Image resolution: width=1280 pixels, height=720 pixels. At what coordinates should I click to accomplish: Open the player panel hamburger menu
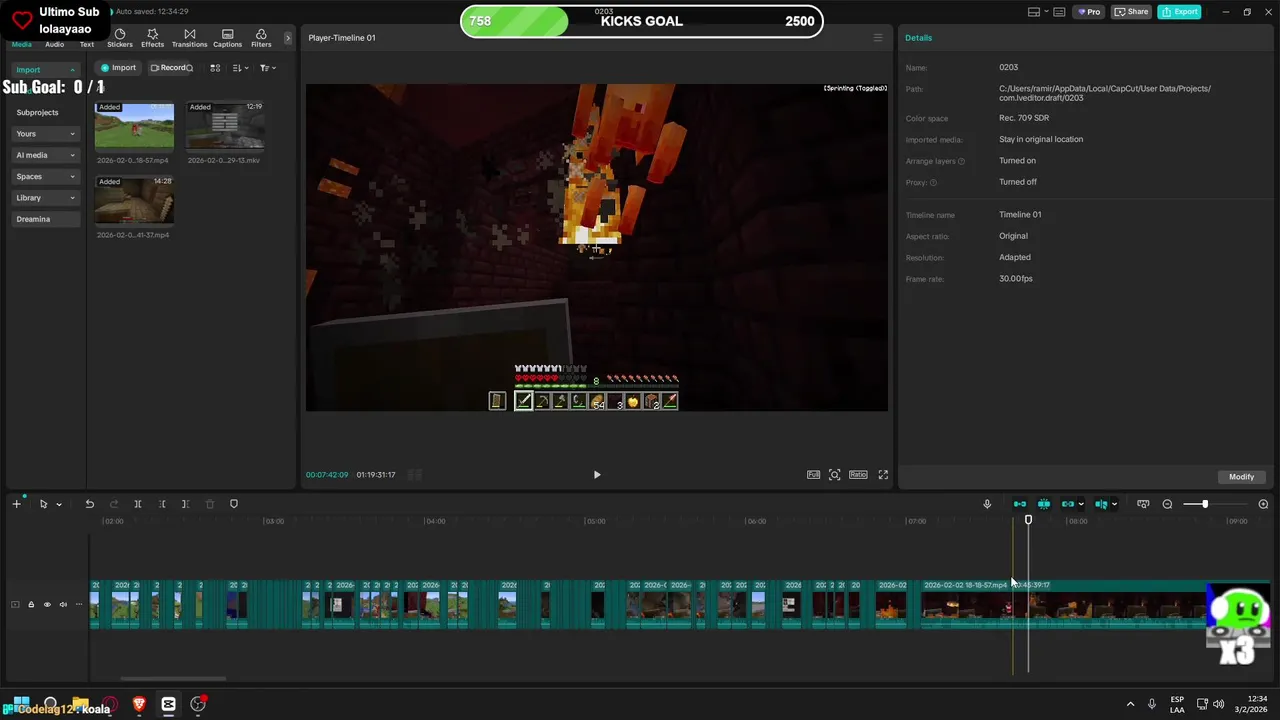click(x=878, y=38)
